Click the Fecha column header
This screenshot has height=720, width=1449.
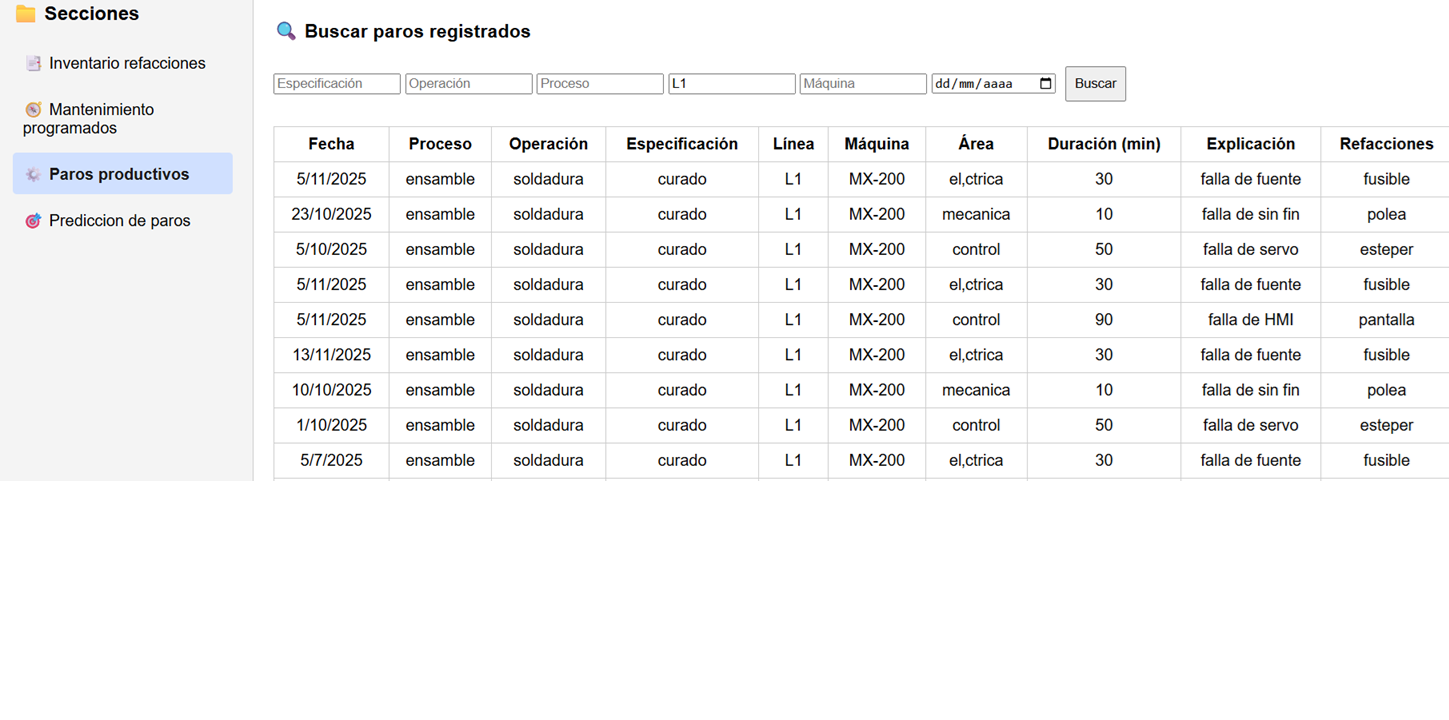pos(331,143)
